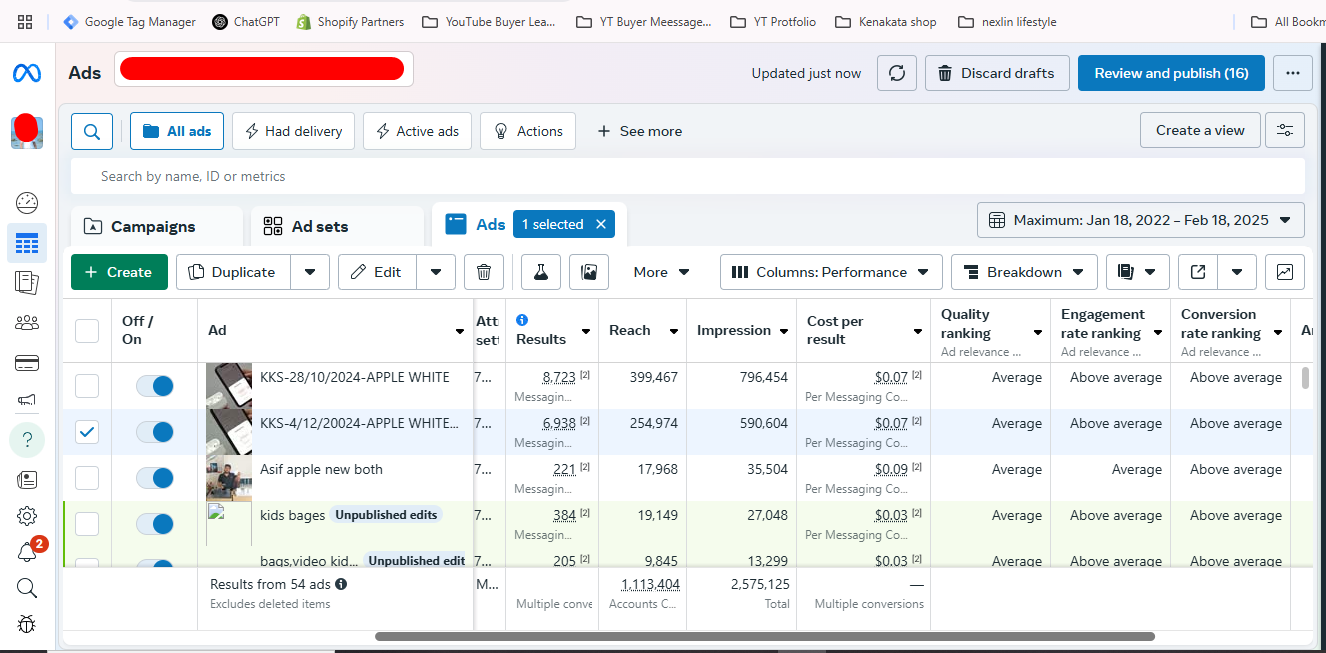The image size is (1326, 653).
Task: Open the export share icon
Action: (1198, 272)
